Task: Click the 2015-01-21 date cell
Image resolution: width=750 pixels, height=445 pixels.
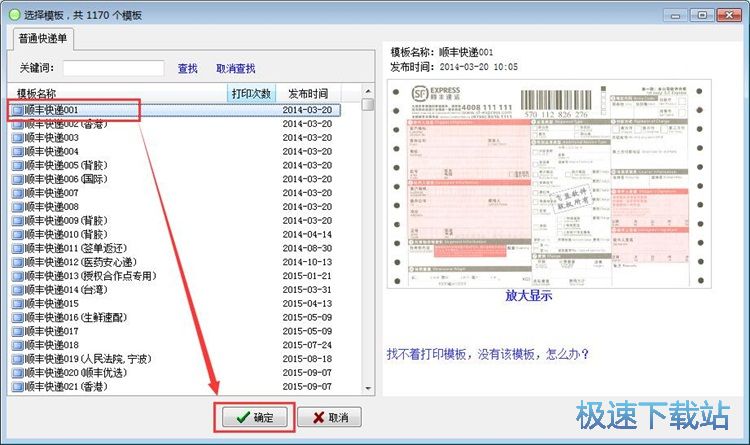Action: point(307,277)
